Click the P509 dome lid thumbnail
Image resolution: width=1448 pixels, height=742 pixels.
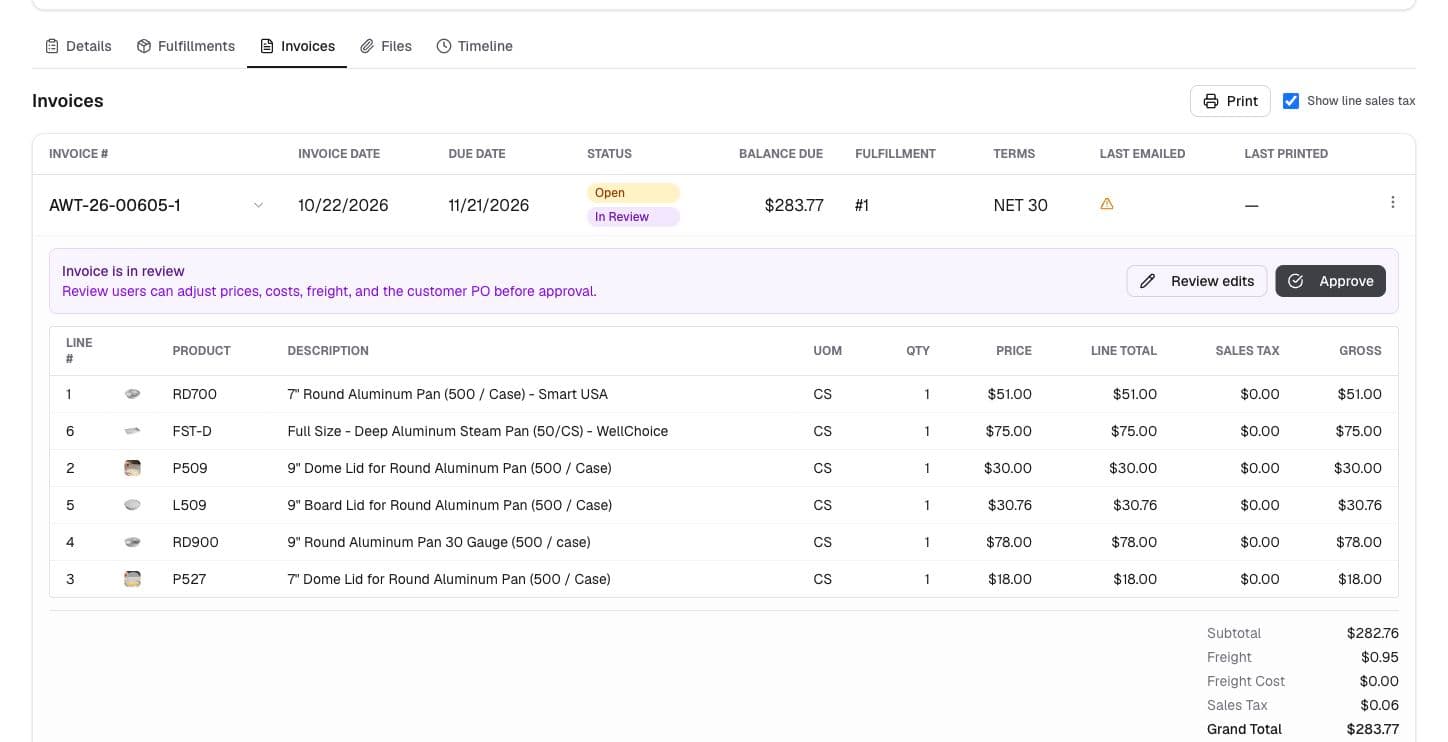click(x=132, y=468)
